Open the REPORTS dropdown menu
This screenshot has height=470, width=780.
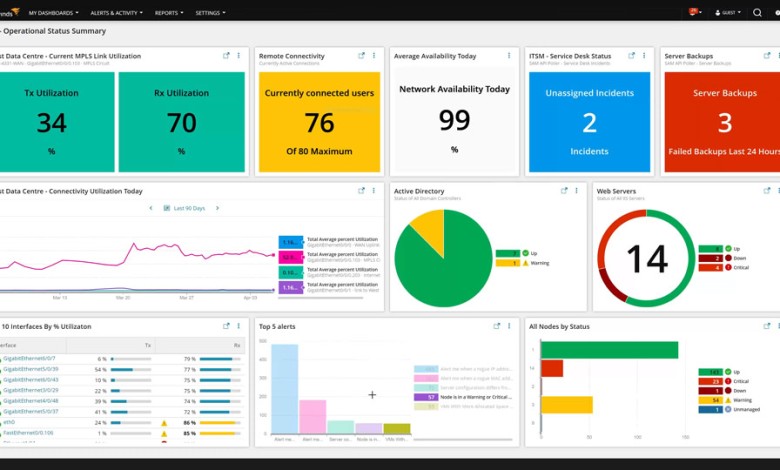169,12
